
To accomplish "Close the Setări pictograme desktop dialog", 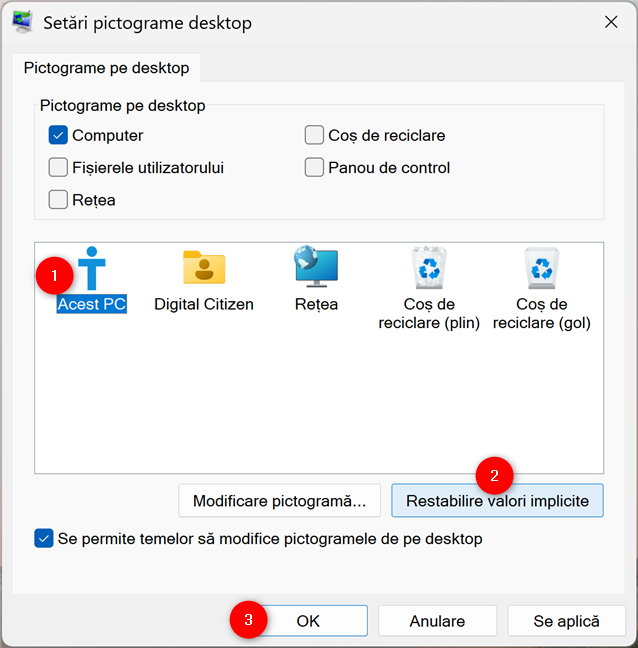I will (610, 22).
